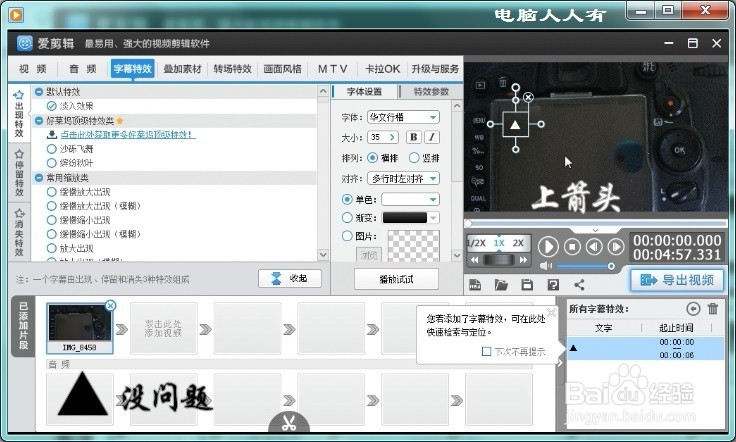The height and width of the screenshot is (442, 736).
Task: Select slow zoom-in appear effect
Action: (52, 192)
